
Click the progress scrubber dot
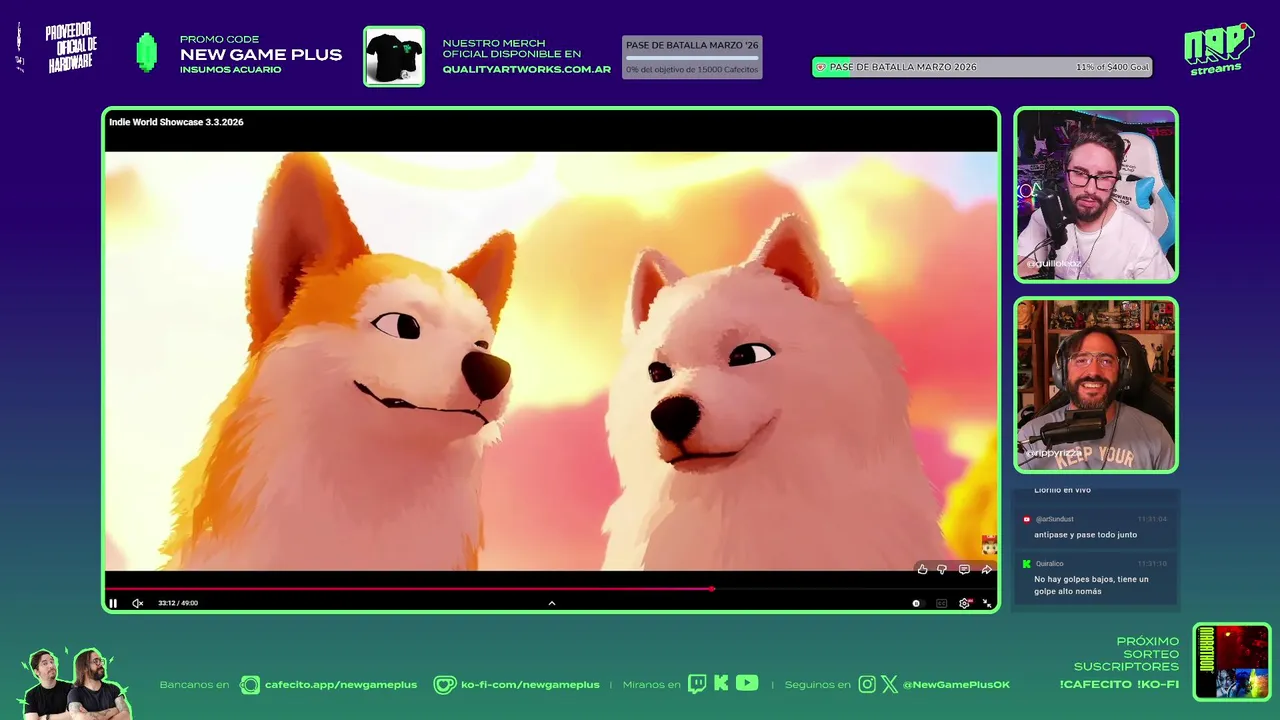click(712, 589)
